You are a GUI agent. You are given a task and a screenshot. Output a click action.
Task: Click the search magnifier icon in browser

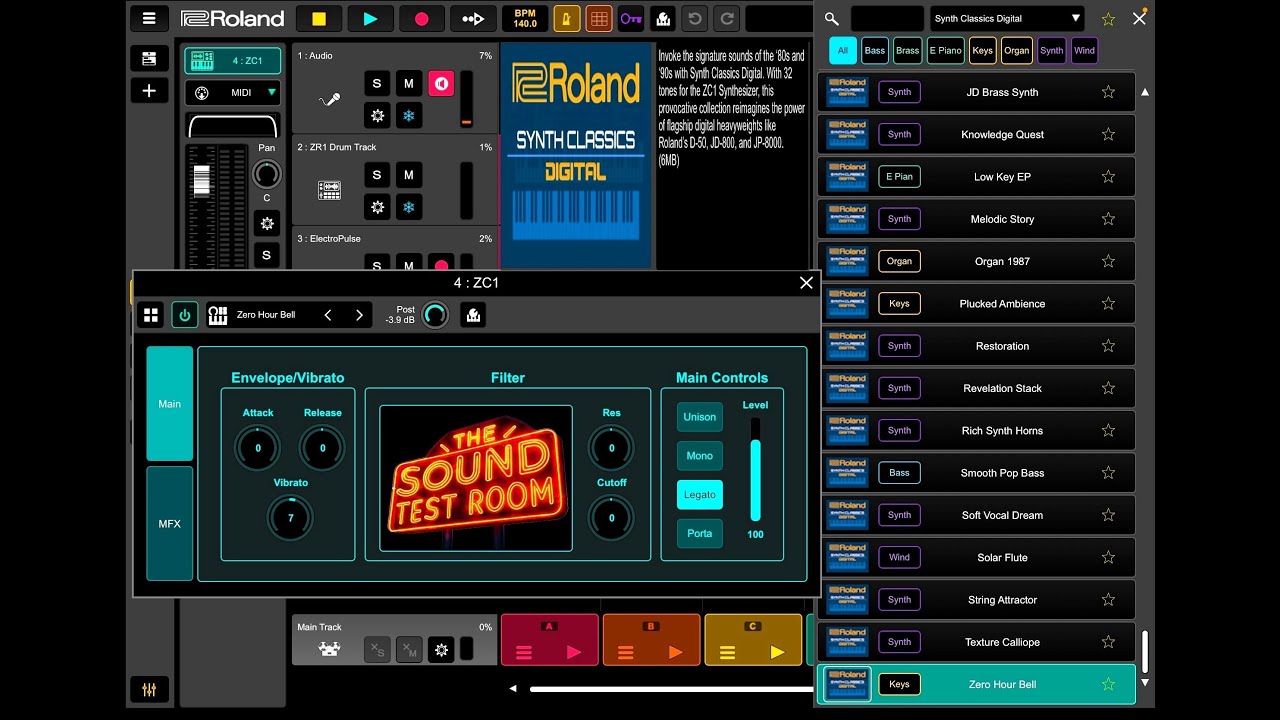click(x=832, y=18)
